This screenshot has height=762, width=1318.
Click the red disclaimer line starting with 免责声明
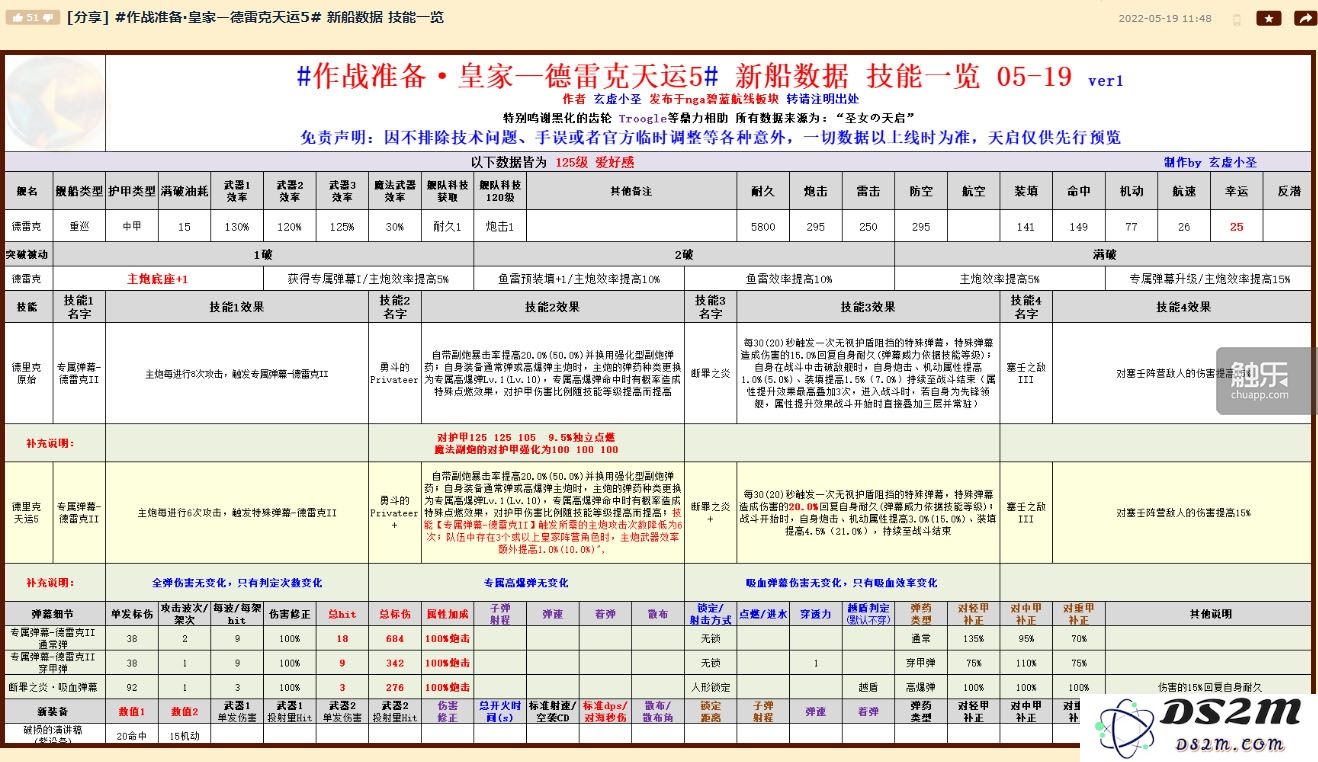tap(710, 138)
